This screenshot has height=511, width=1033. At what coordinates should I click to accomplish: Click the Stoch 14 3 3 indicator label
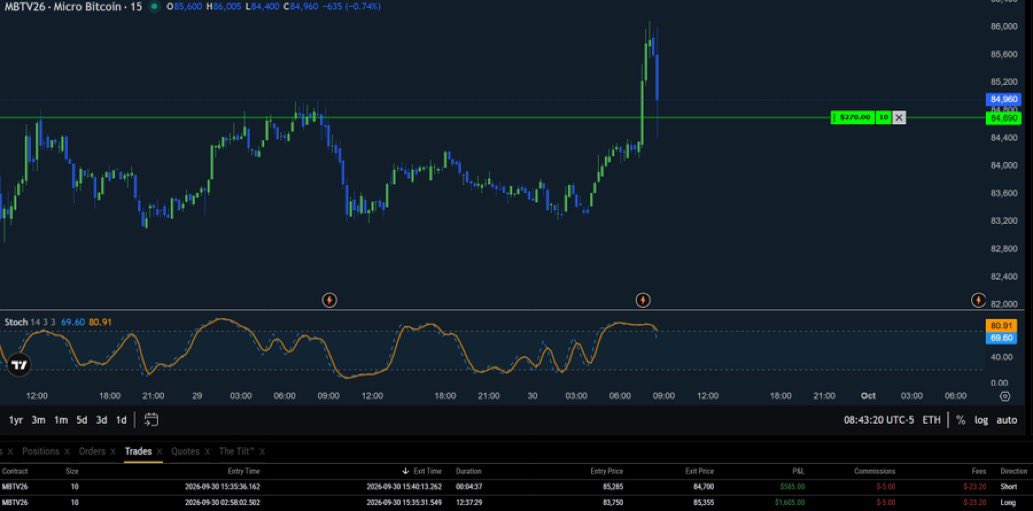coord(30,322)
